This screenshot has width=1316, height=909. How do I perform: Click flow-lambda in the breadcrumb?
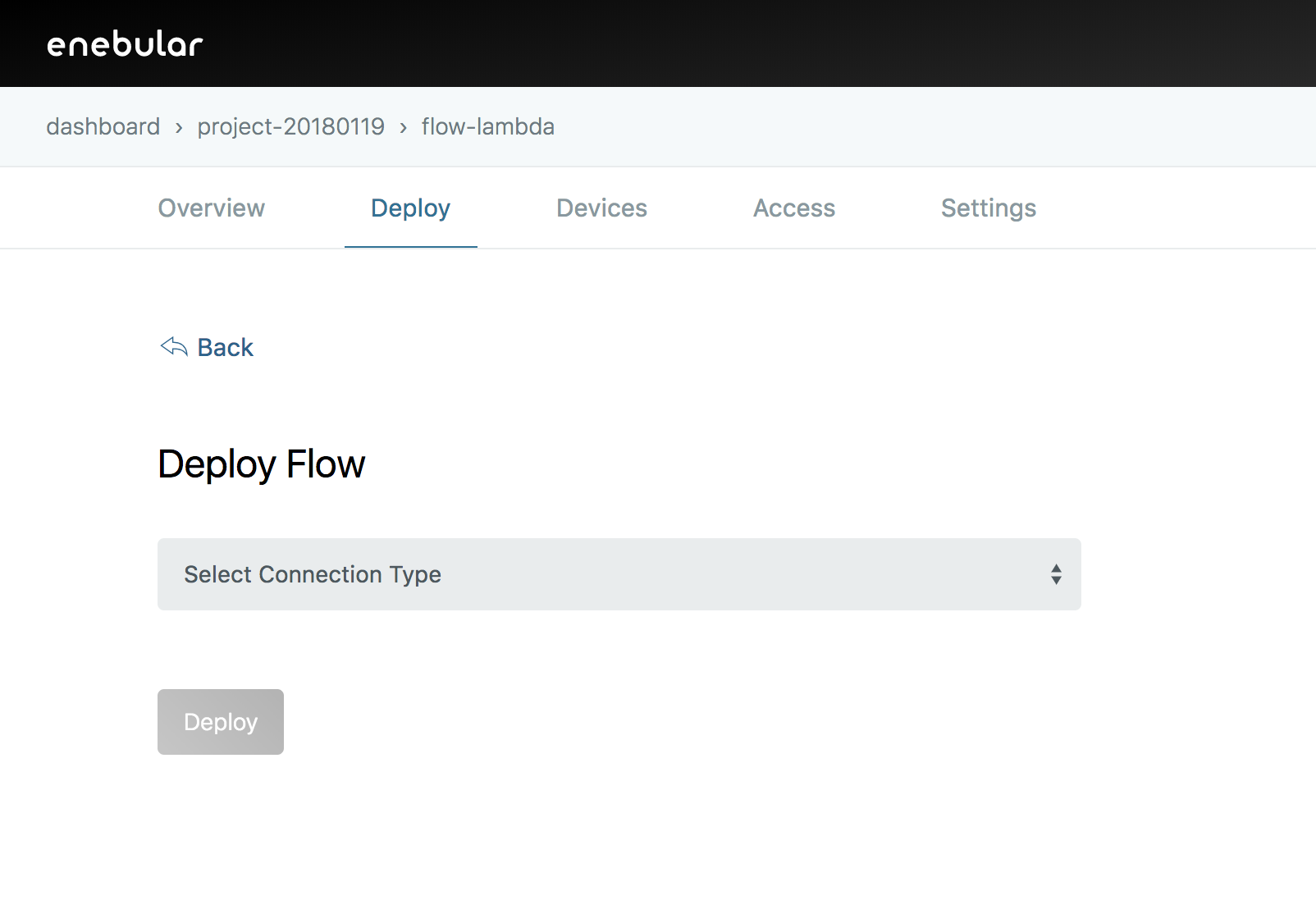click(x=487, y=126)
